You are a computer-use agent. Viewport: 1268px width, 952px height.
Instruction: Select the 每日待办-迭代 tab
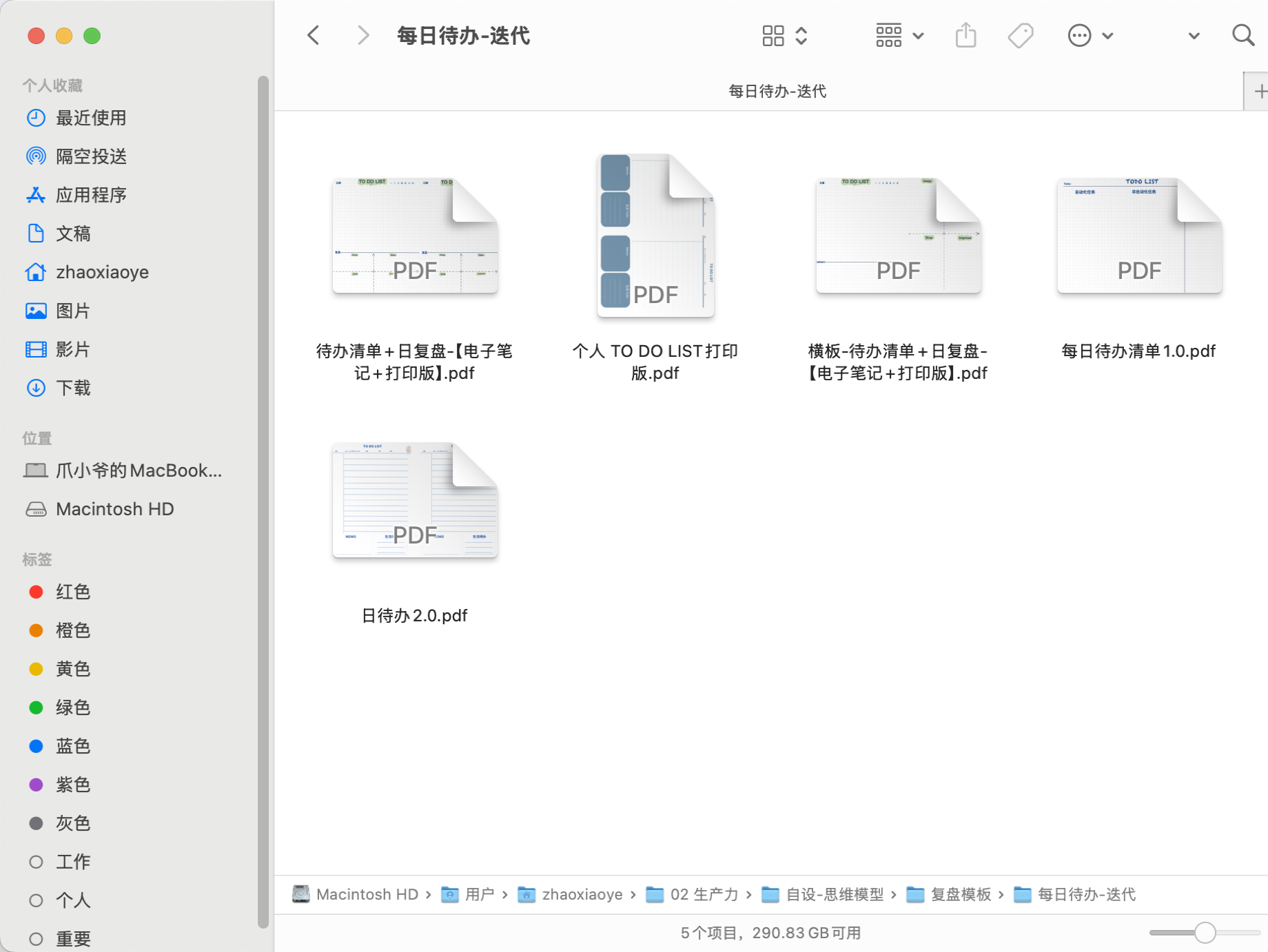777,91
